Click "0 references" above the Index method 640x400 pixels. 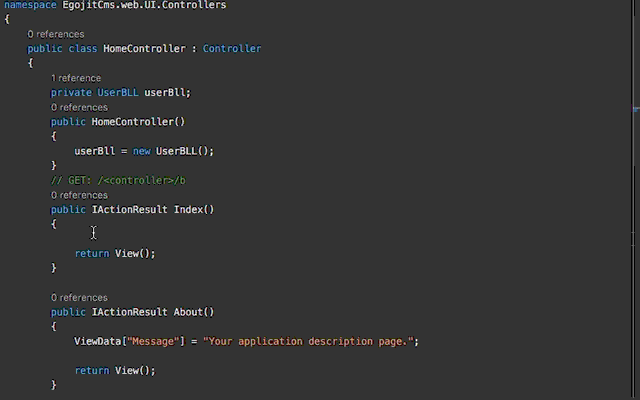pos(79,195)
